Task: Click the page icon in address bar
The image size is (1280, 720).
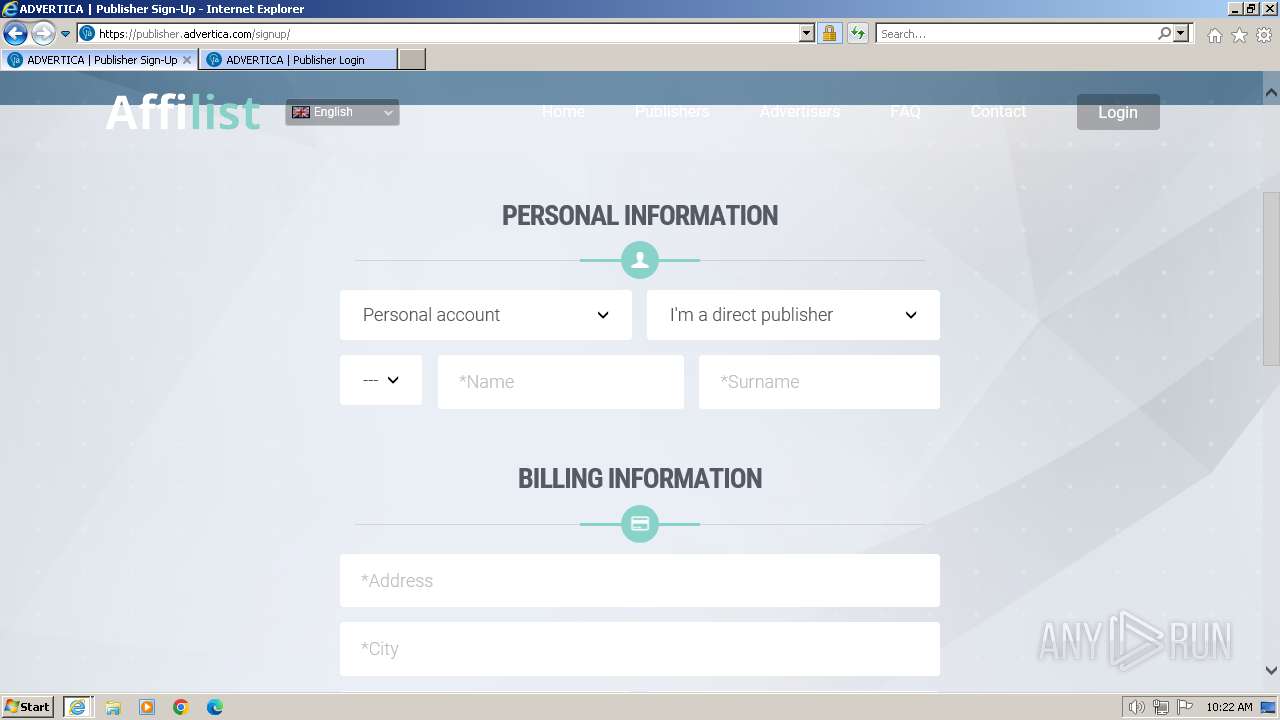Action: click(87, 33)
